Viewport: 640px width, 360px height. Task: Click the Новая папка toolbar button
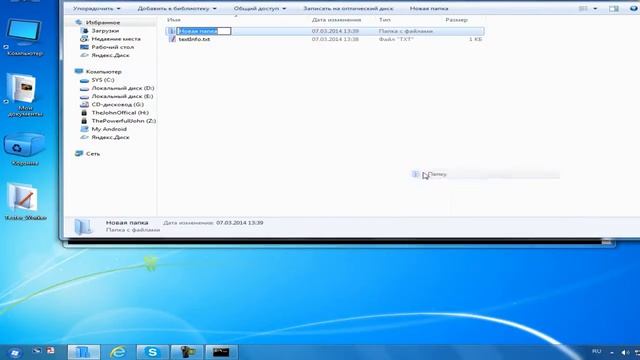[429, 9]
